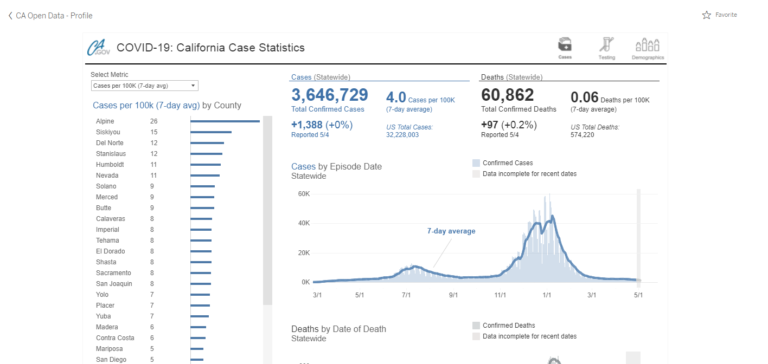Select the Confirmed Deaths legend swatch
Viewport: 768px width, 364px height.
pos(476,325)
